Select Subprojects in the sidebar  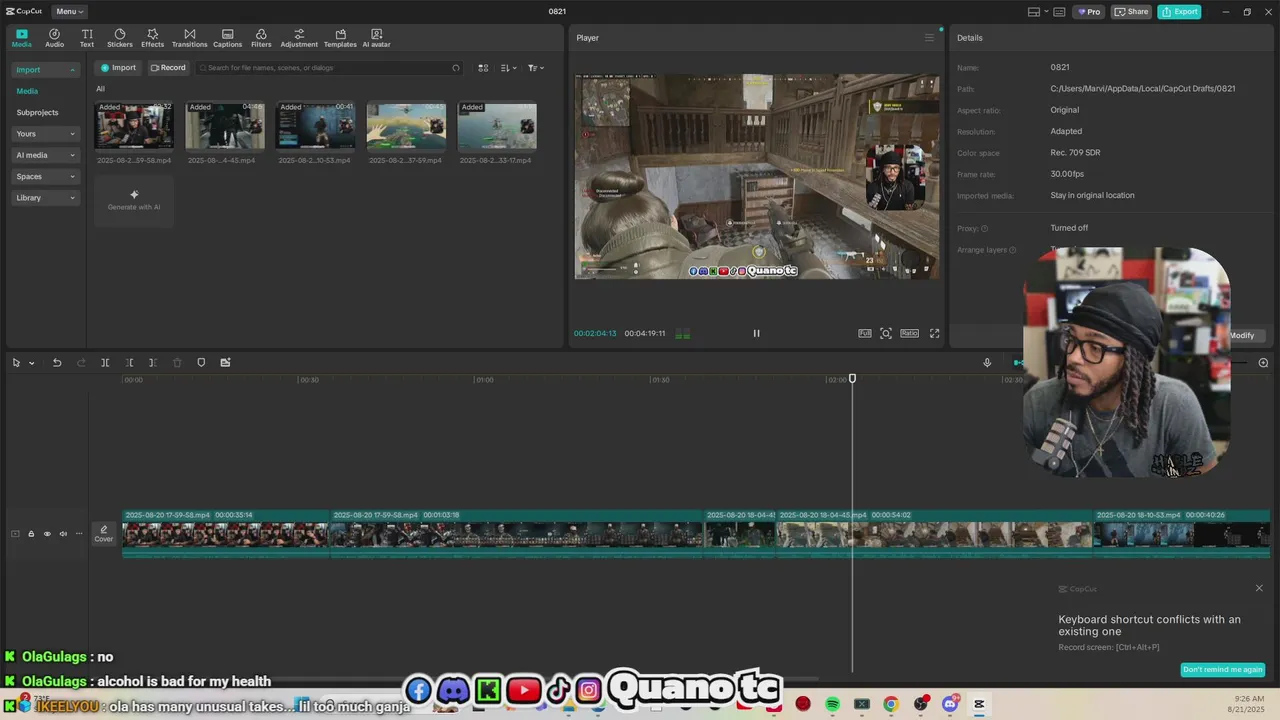click(x=37, y=112)
